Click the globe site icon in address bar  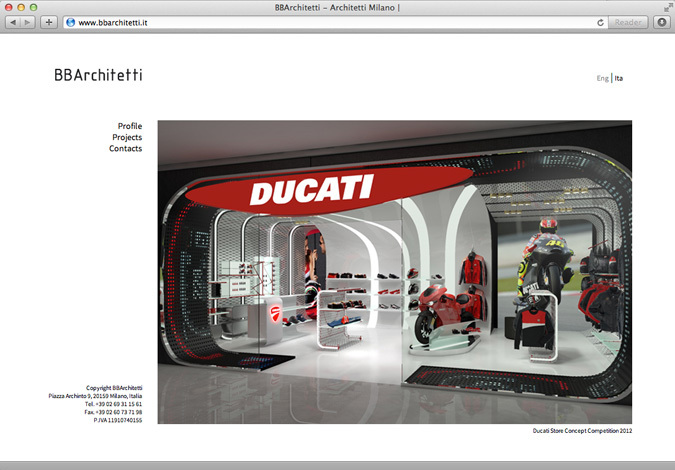click(70, 22)
